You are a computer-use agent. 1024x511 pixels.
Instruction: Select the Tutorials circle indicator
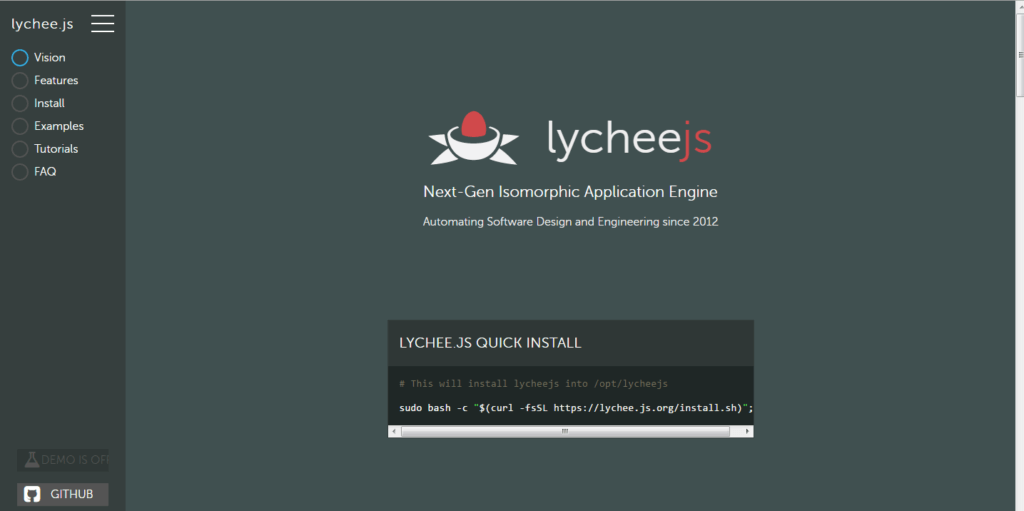20,149
